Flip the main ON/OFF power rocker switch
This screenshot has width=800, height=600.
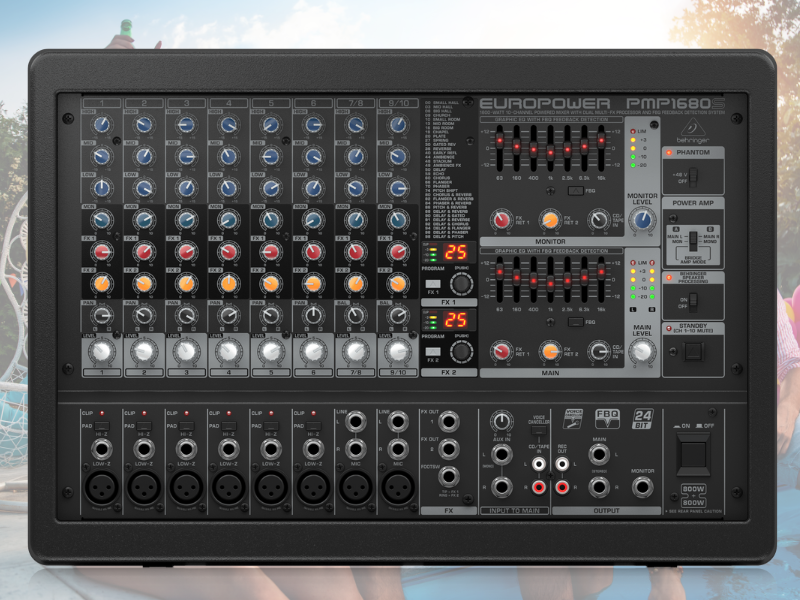click(693, 455)
